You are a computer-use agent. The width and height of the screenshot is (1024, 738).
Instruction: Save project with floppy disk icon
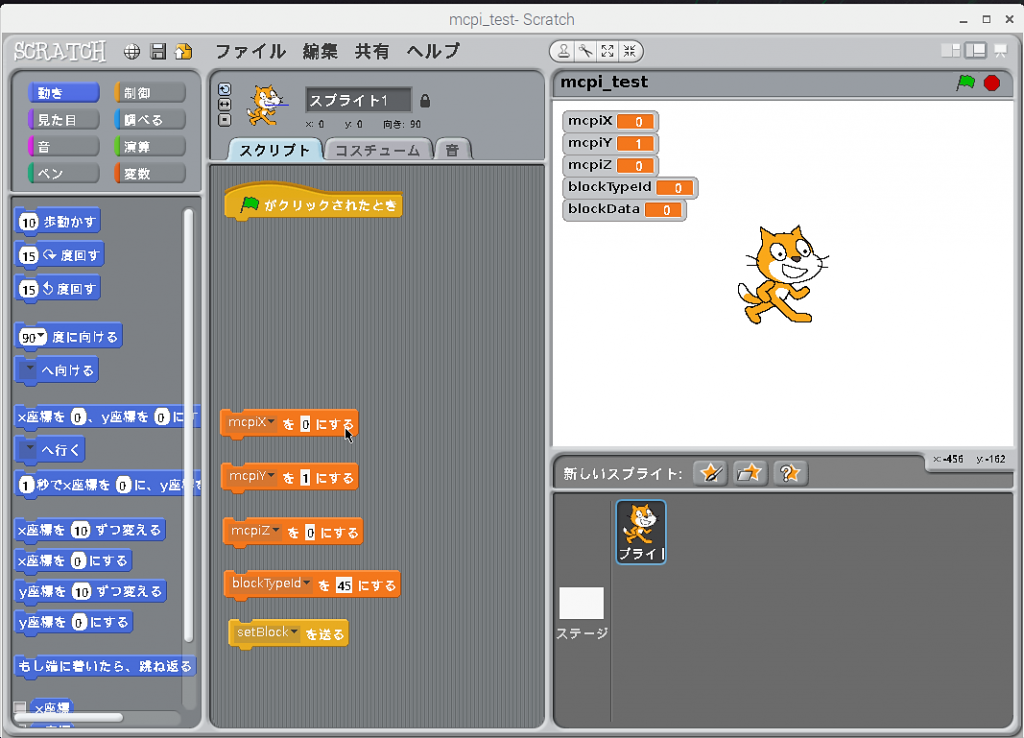(x=158, y=52)
